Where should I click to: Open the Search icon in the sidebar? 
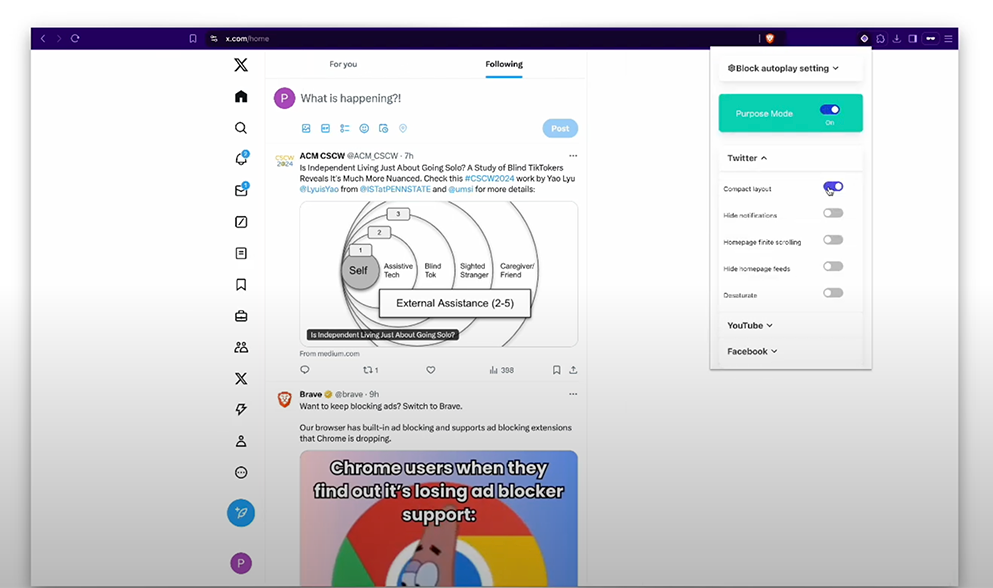coord(241,128)
